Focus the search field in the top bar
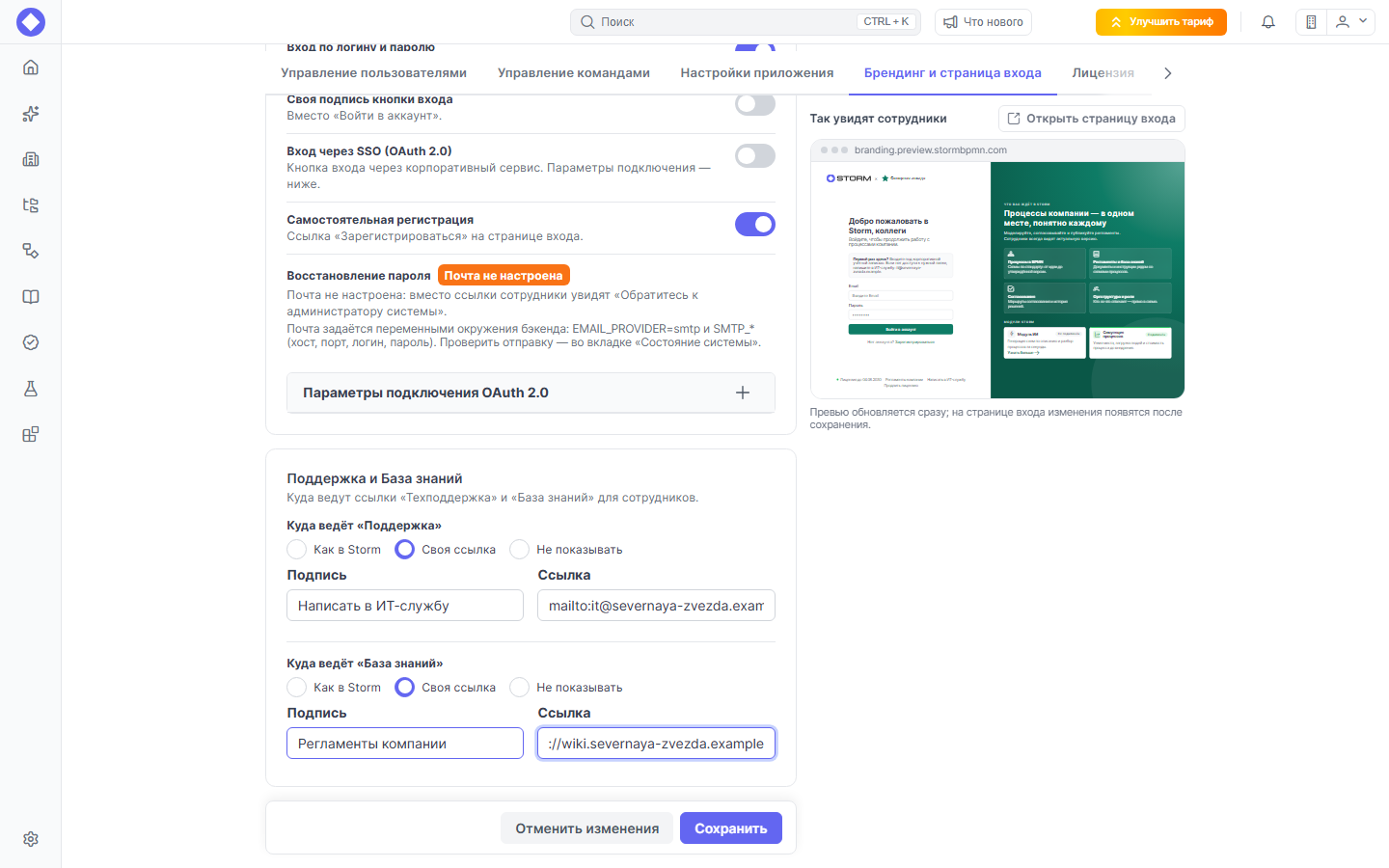This screenshot has height=868, width=1389. 746,22
